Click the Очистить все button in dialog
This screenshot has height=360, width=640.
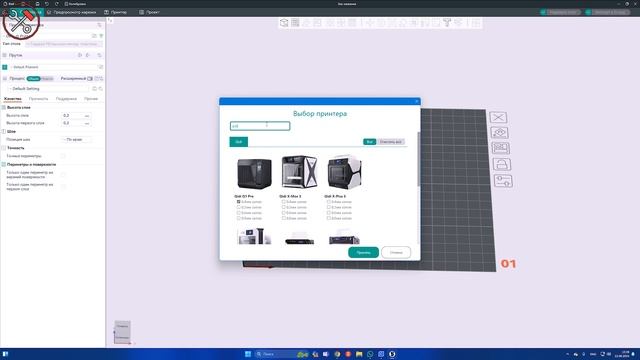pyautogui.click(x=391, y=142)
